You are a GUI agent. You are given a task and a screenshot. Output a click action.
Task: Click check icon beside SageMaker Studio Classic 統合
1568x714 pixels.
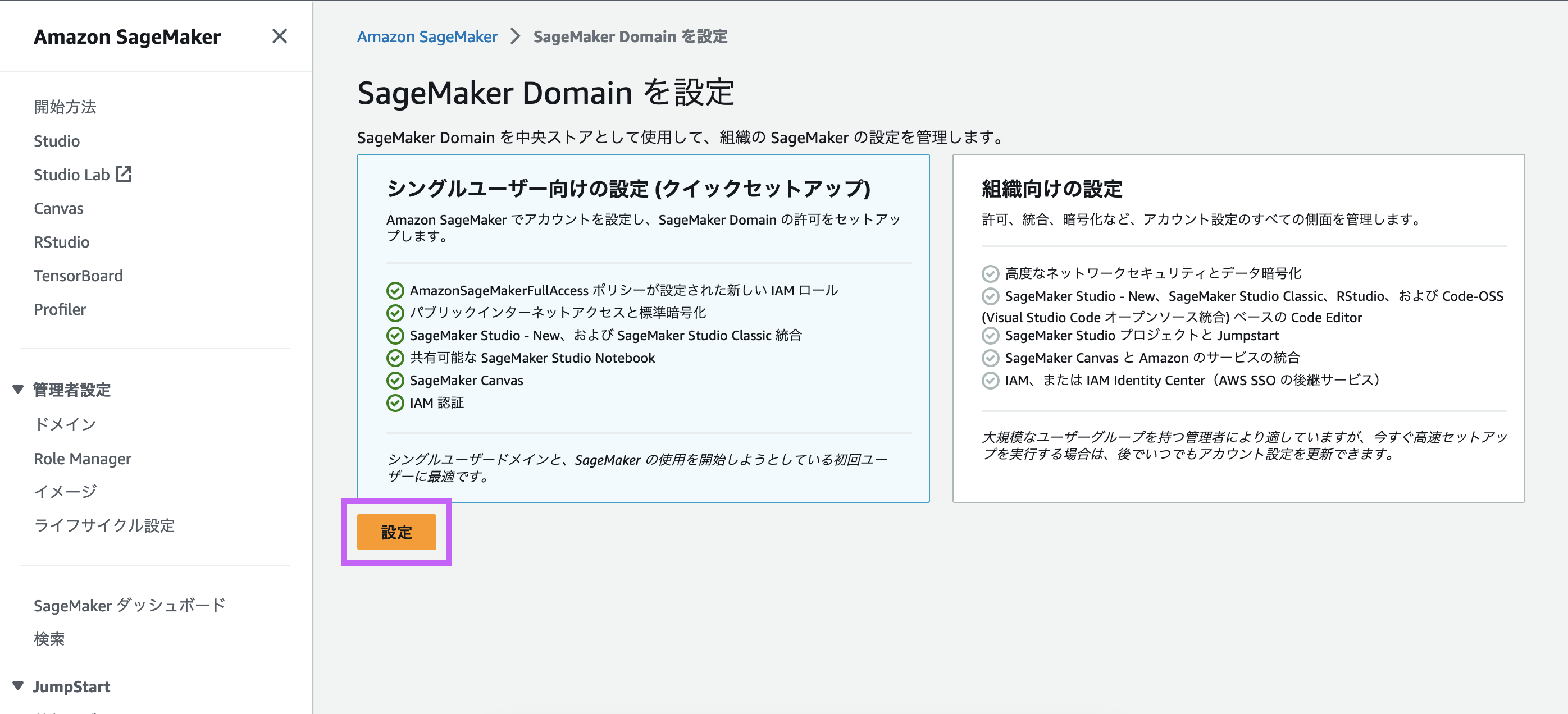[x=395, y=336]
